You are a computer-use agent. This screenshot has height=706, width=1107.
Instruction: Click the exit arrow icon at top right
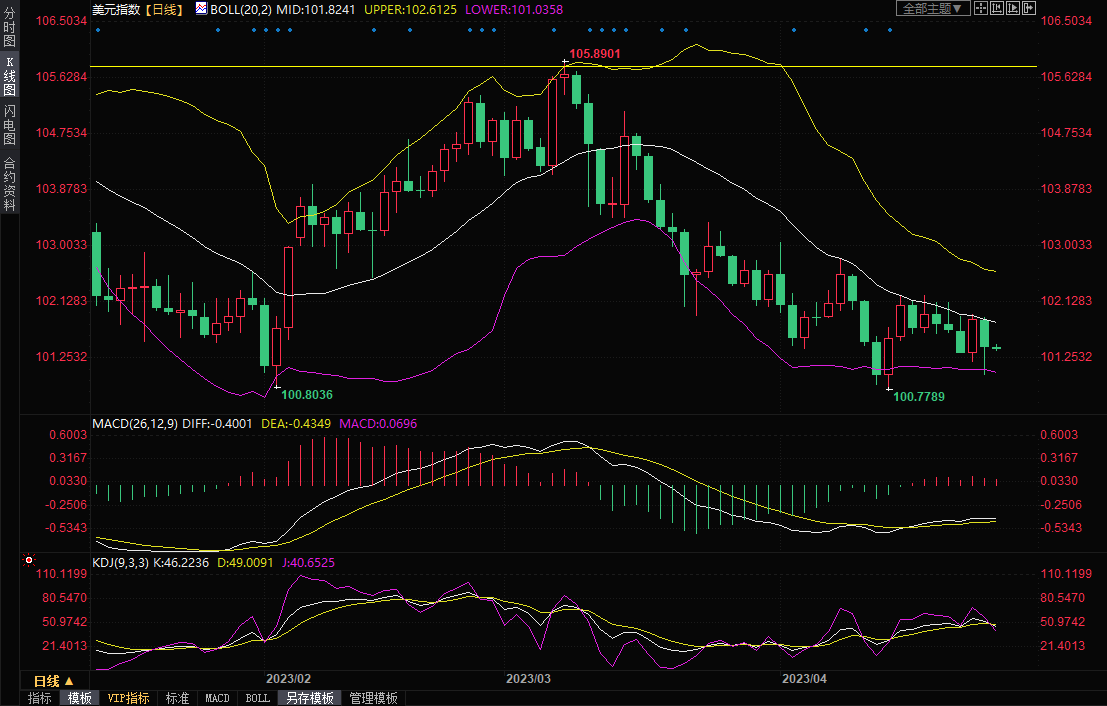(1027, 8)
